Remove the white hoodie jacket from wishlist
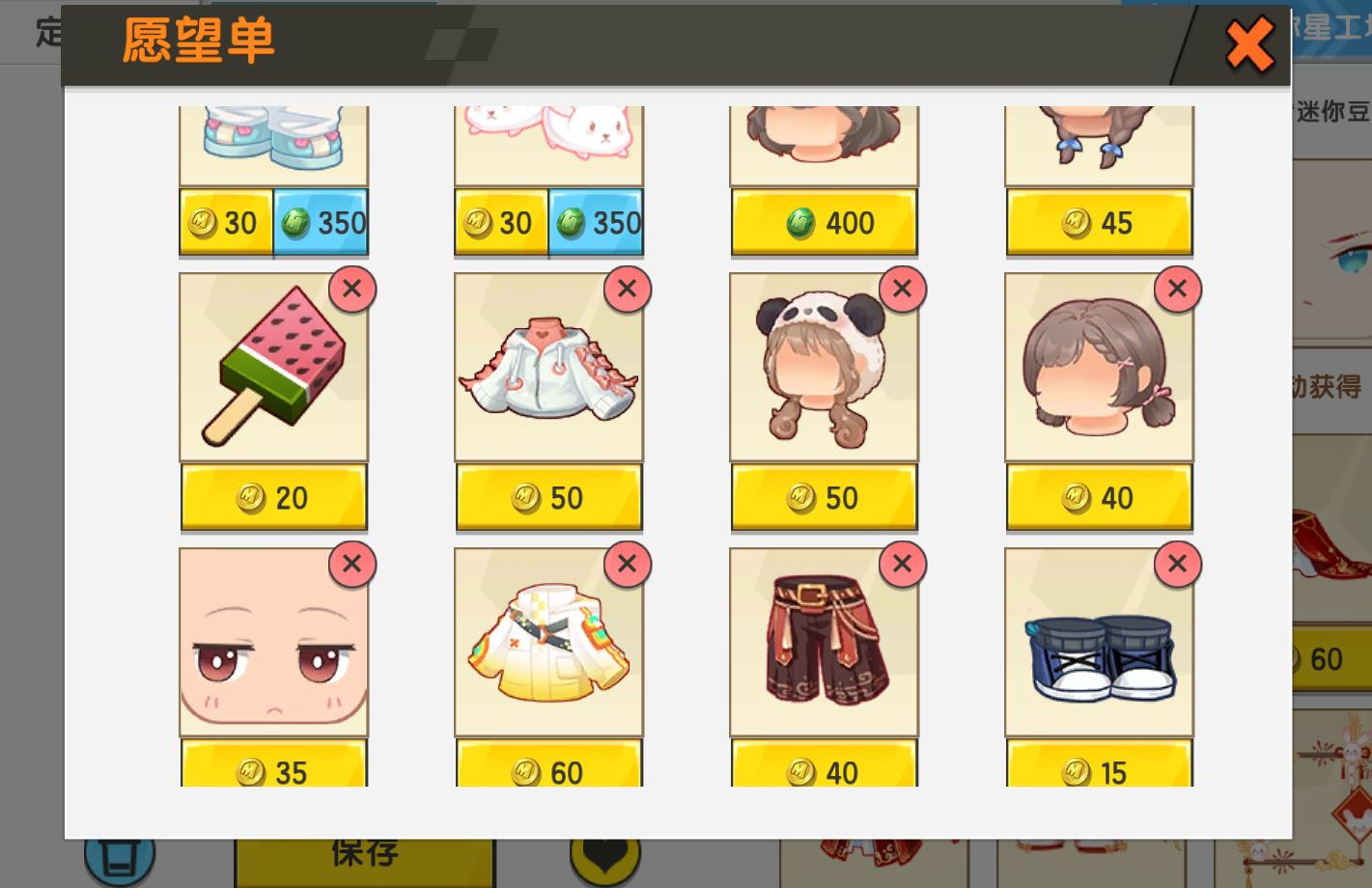The height and width of the screenshot is (888, 1372). click(x=628, y=289)
